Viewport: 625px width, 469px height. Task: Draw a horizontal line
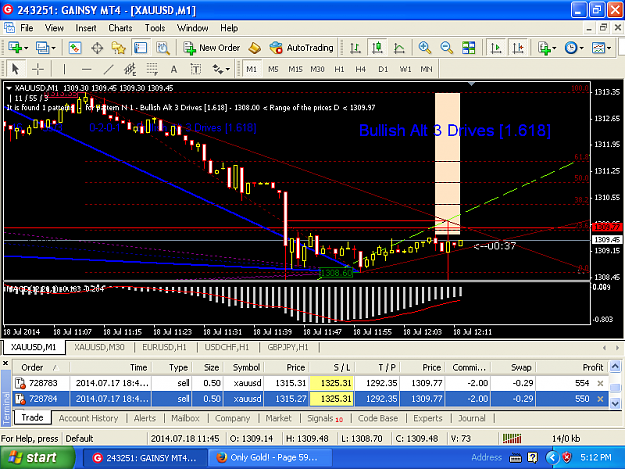pyautogui.click(x=86, y=69)
